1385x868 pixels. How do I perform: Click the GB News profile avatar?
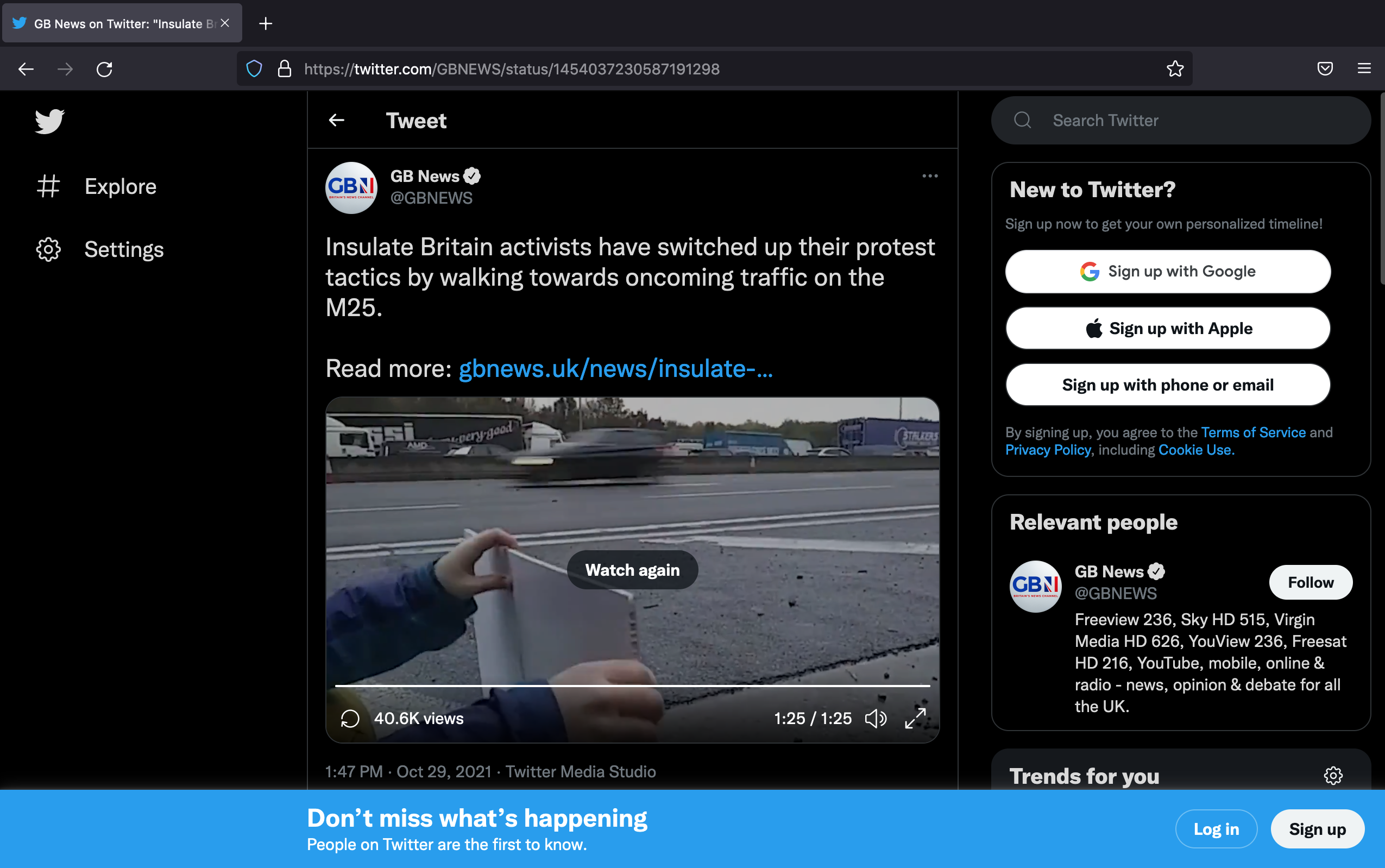click(351, 188)
